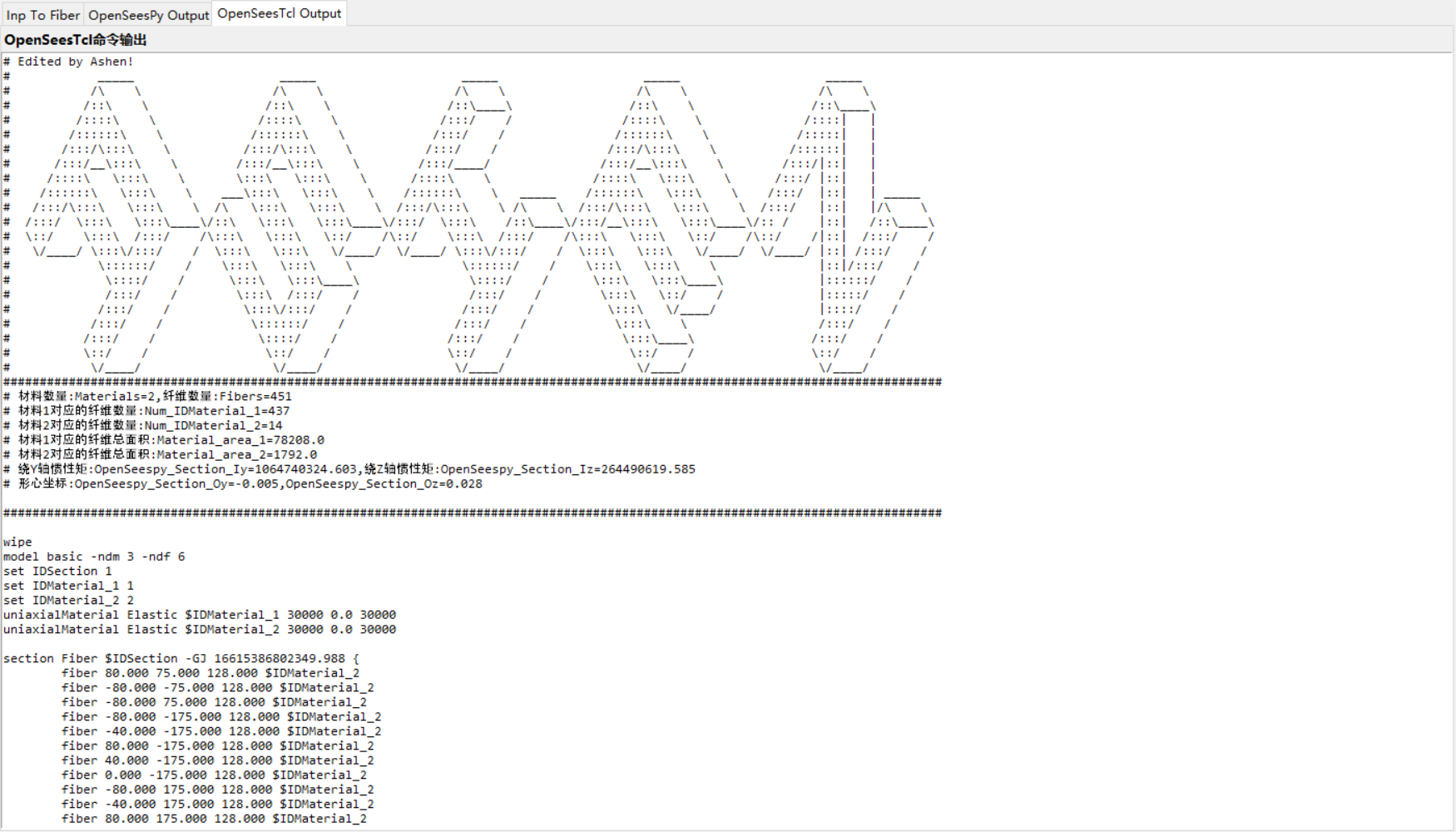
Task: Select the OpenSeespy_Section_Iy moment line
Action: point(349,468)
